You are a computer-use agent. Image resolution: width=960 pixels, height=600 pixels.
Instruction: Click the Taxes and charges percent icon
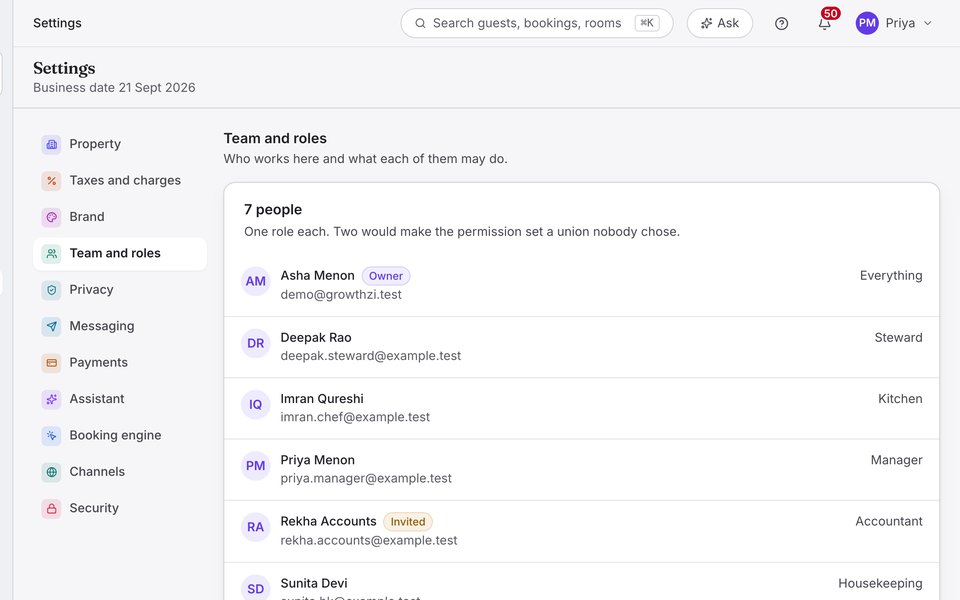tap(51, 181)
